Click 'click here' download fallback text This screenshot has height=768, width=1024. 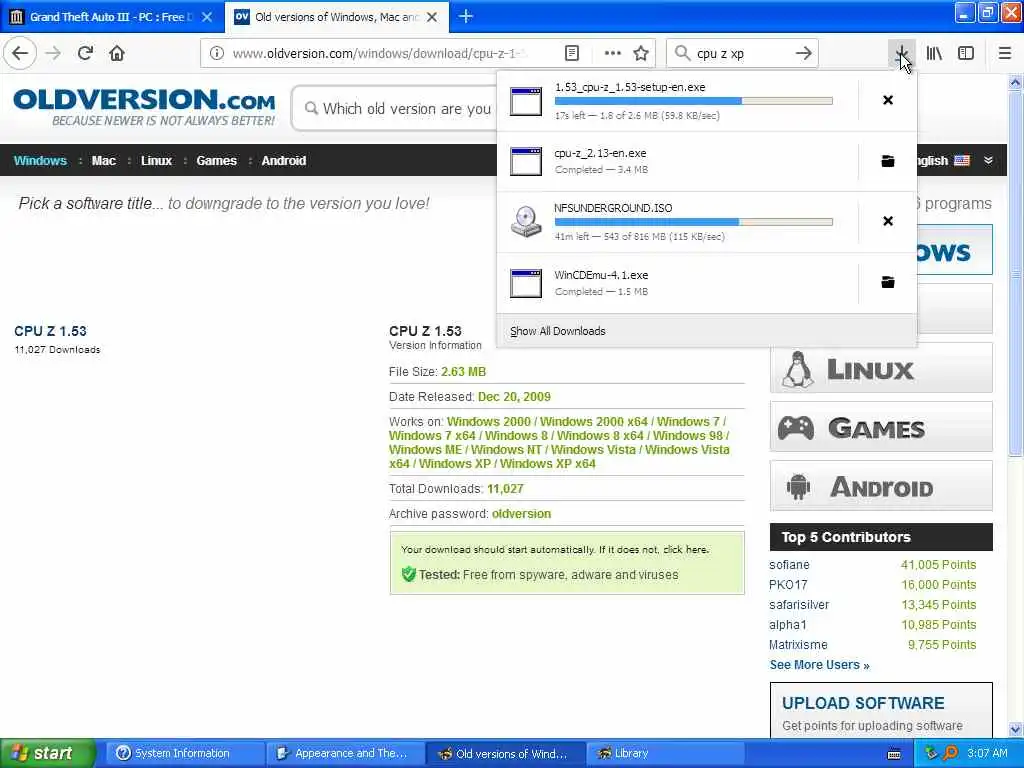(x=685, y=549)
